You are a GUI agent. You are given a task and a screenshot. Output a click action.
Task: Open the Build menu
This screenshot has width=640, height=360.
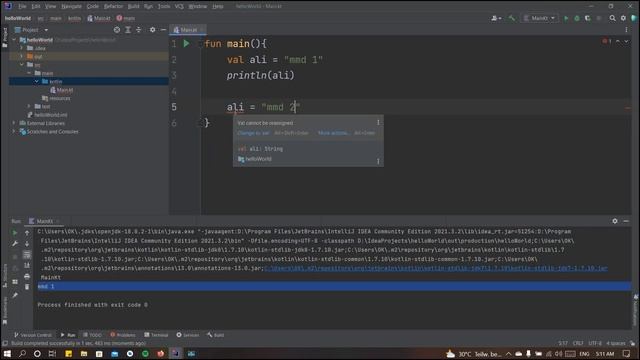pyautogui.click(x=133, y=6)
